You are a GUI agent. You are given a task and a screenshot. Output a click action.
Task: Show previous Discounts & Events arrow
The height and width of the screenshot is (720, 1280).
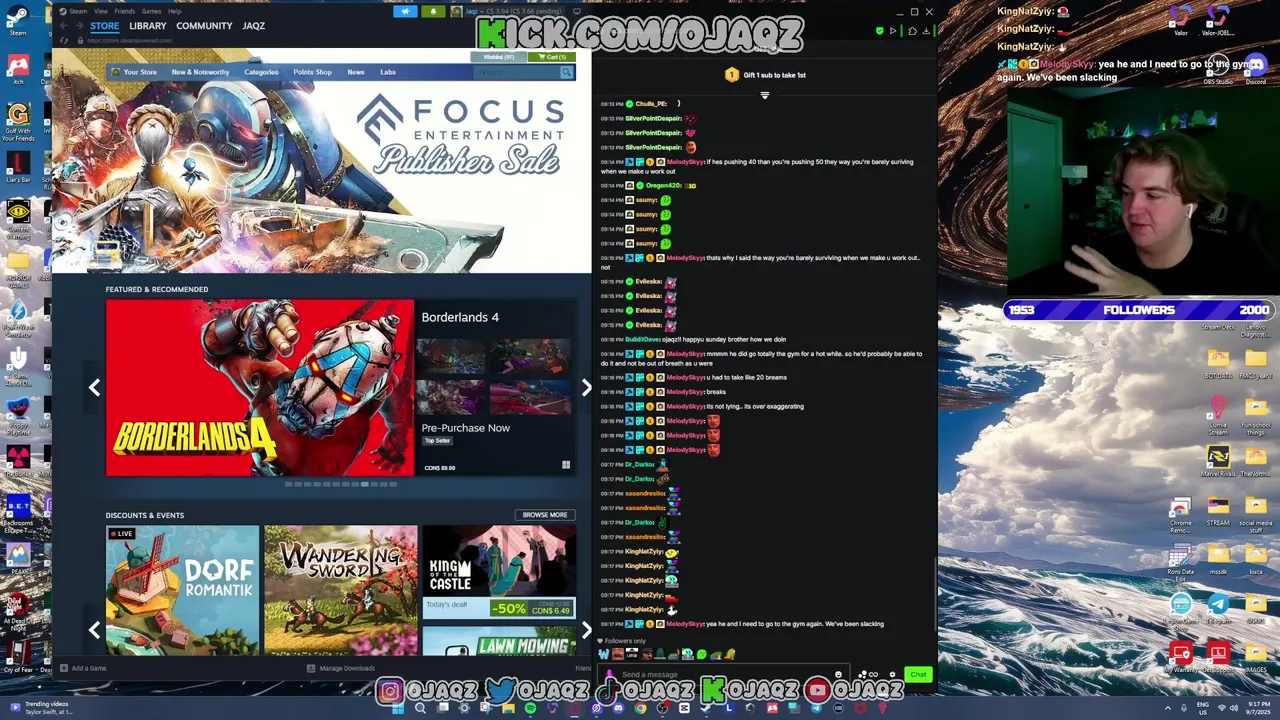pyautogui.click(x=94, y=630)
